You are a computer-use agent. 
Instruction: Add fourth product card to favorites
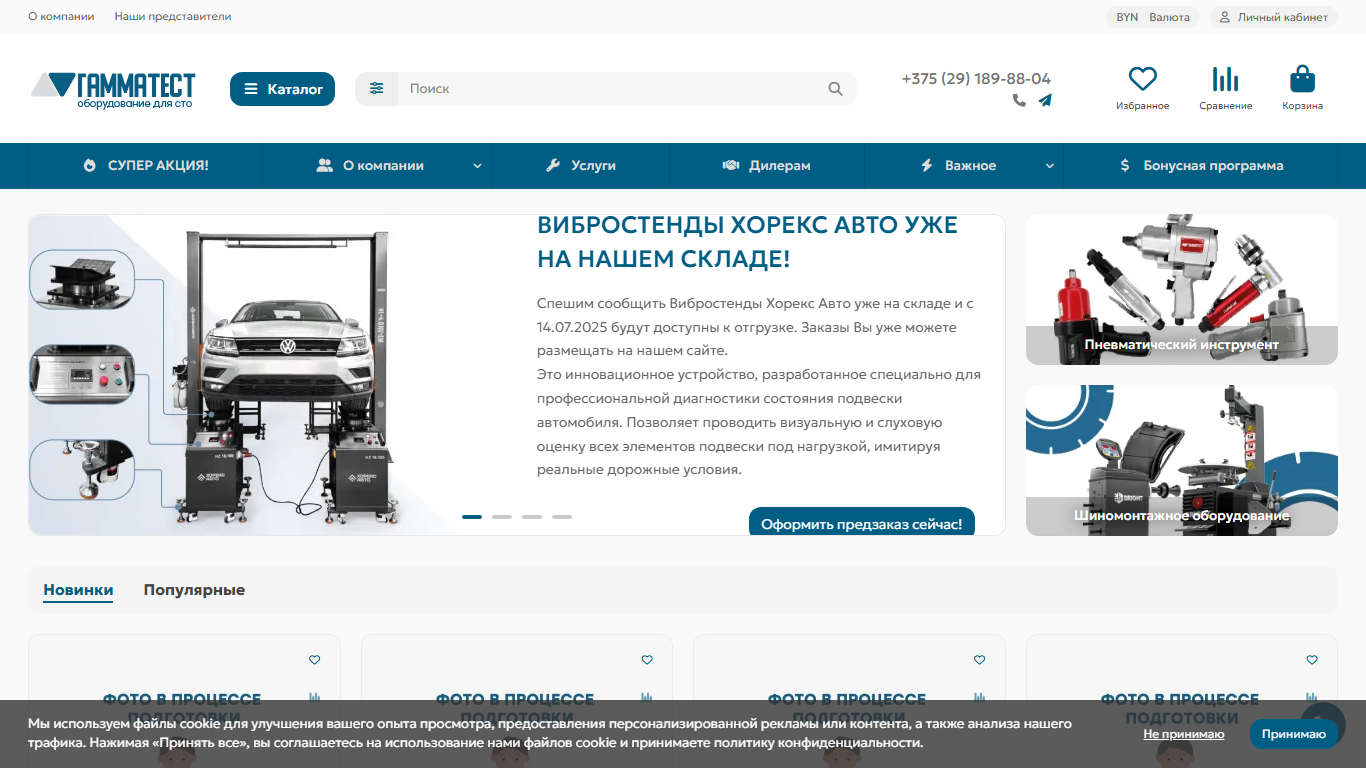pos(1312,660)
